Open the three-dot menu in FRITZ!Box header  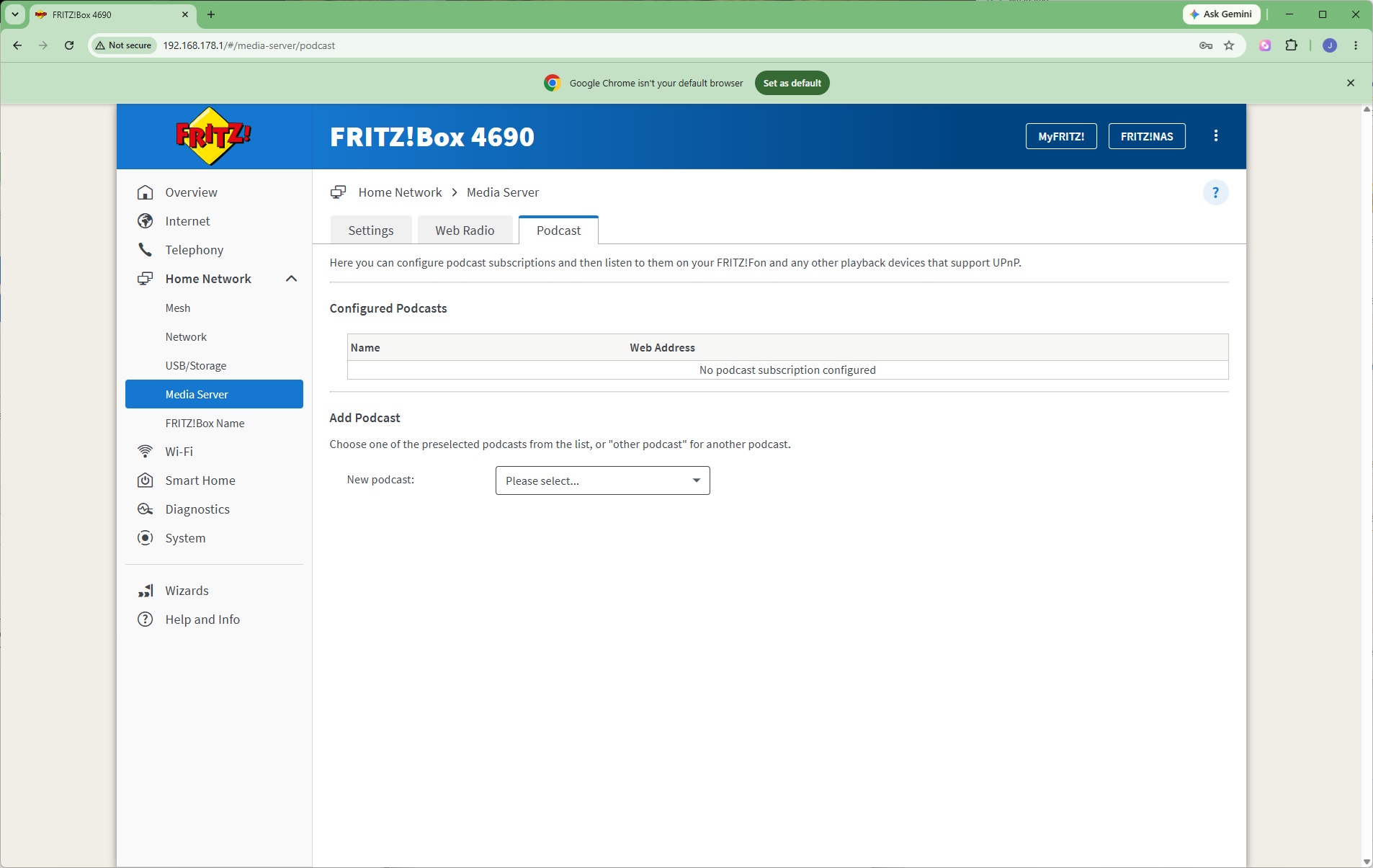tap(1216, 136)
